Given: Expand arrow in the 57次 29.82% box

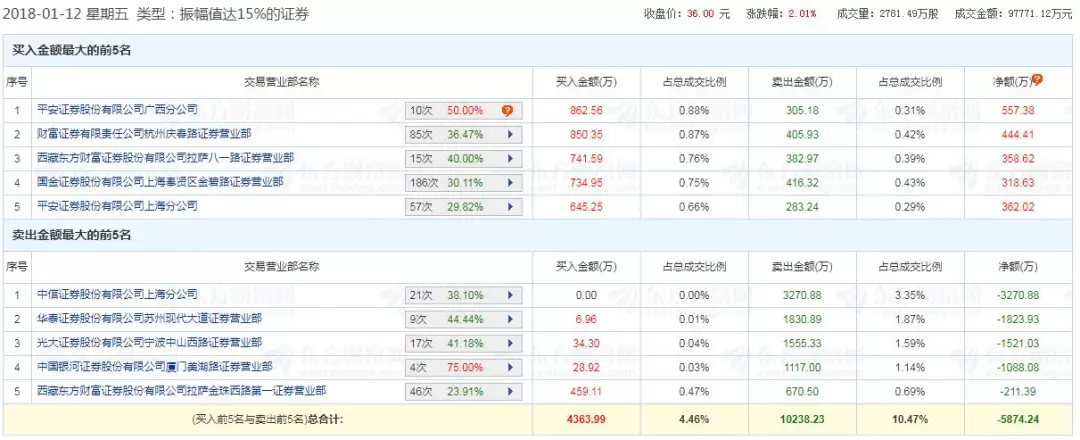Looking at the screenshot, I should [510, 207].
